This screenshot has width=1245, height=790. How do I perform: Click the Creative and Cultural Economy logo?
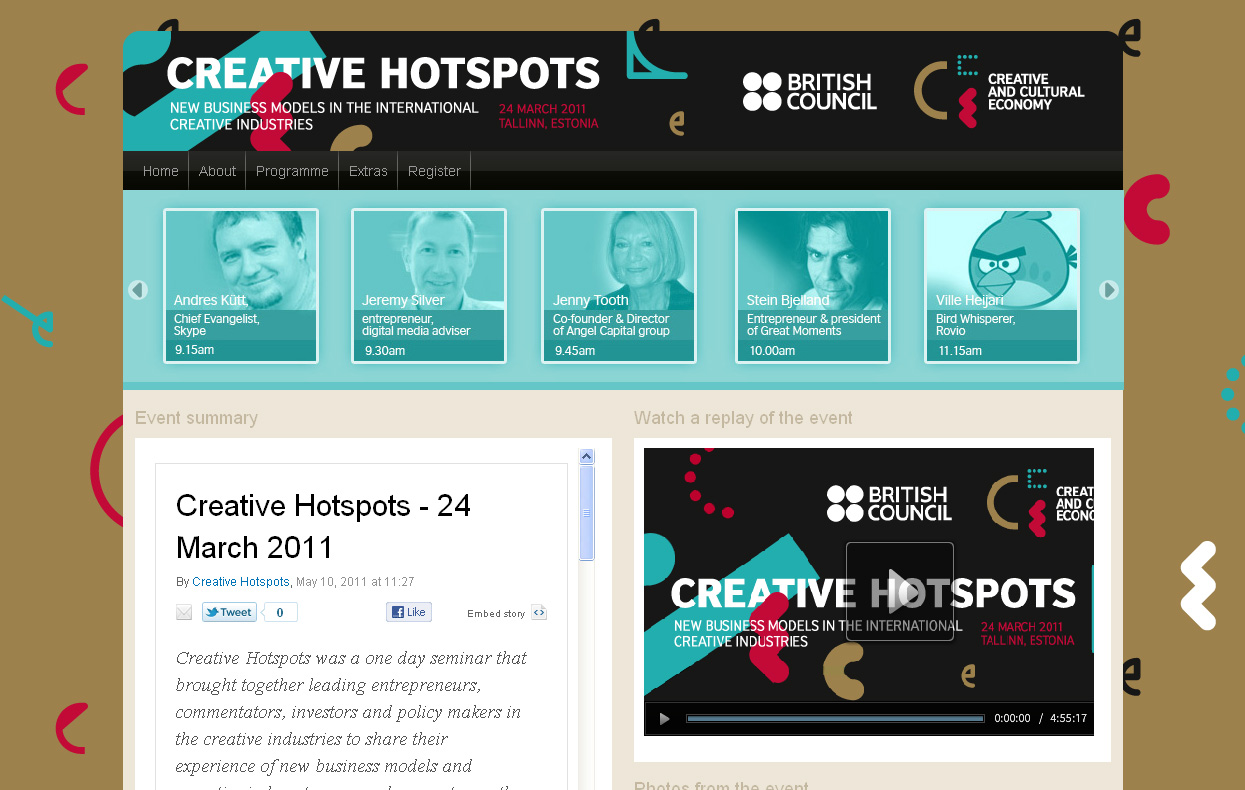999,91
